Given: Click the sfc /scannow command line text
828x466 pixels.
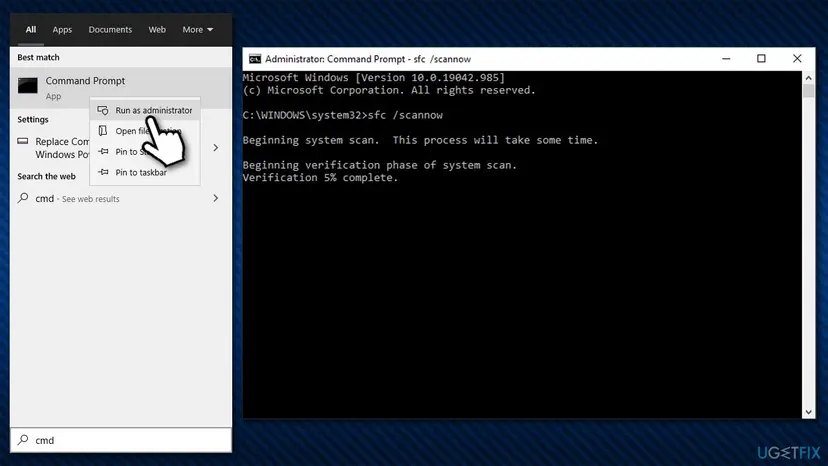Looking at the screenshot, I should (343, 115).
